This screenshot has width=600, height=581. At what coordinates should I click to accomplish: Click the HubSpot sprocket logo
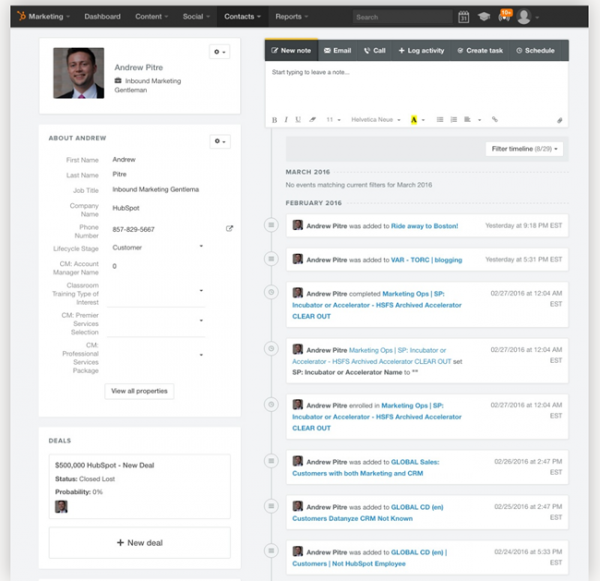21,16
